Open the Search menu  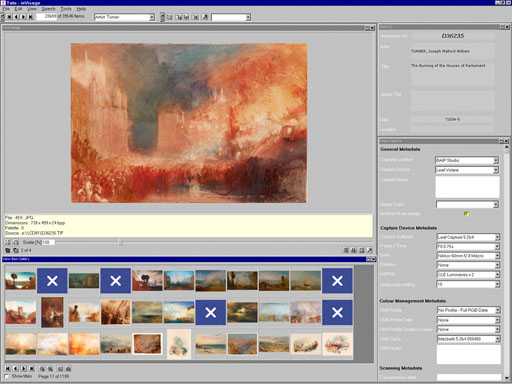49,9
